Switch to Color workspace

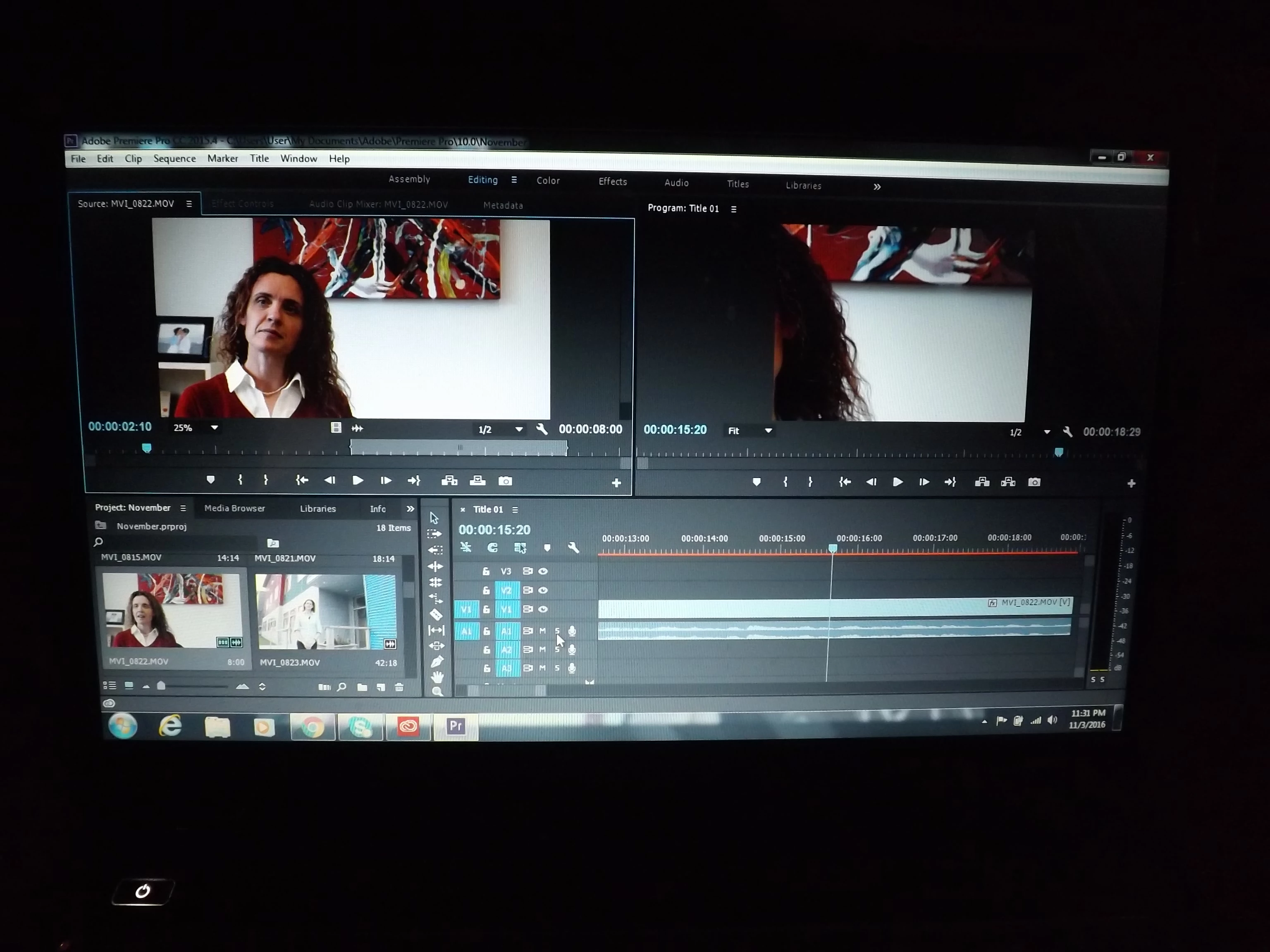click(548, 180)
